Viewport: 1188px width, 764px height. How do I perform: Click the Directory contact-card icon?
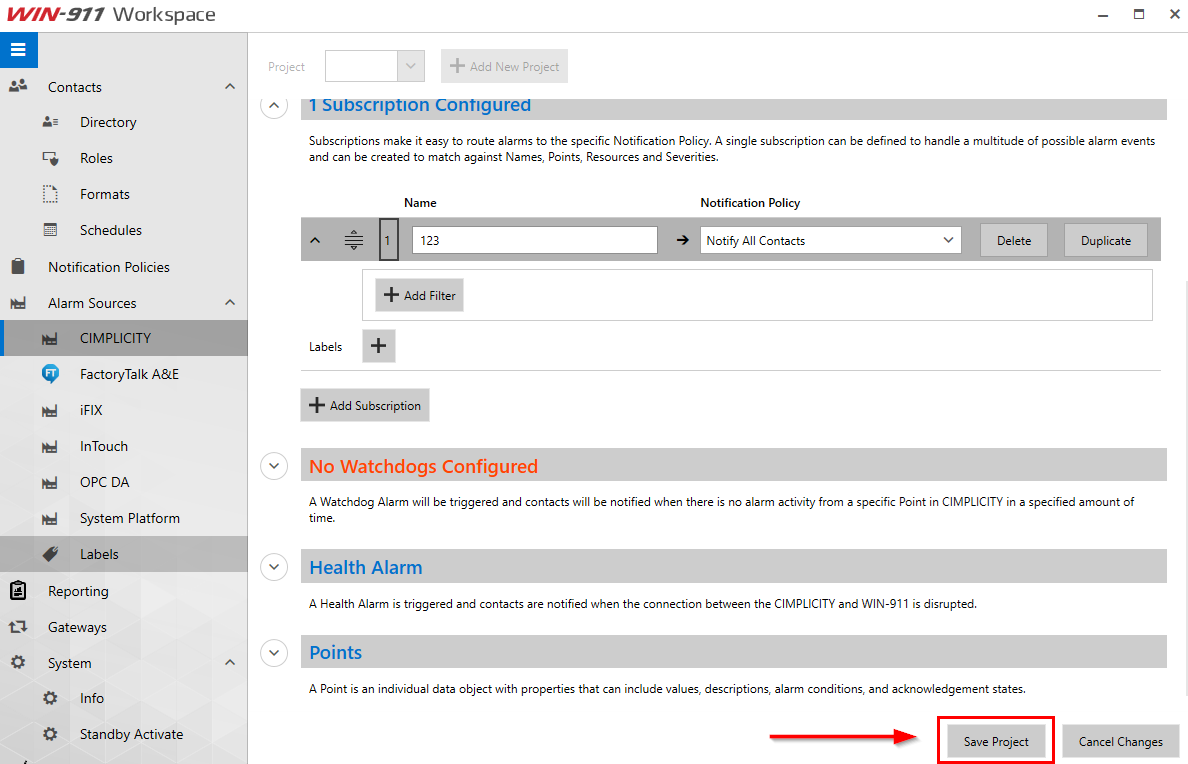50,122
